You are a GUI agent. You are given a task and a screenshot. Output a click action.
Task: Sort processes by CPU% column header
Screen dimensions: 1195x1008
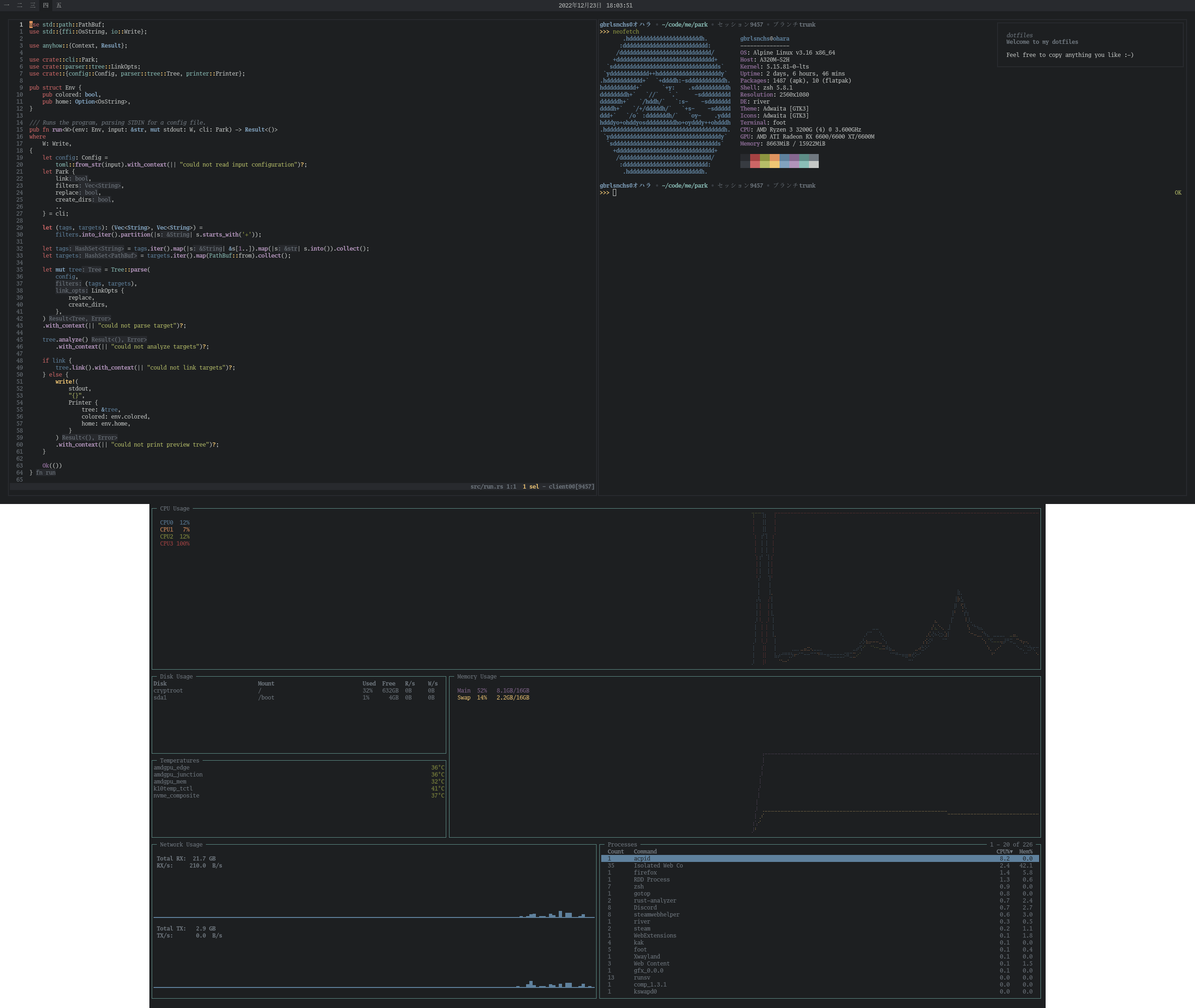point(1004,851)
